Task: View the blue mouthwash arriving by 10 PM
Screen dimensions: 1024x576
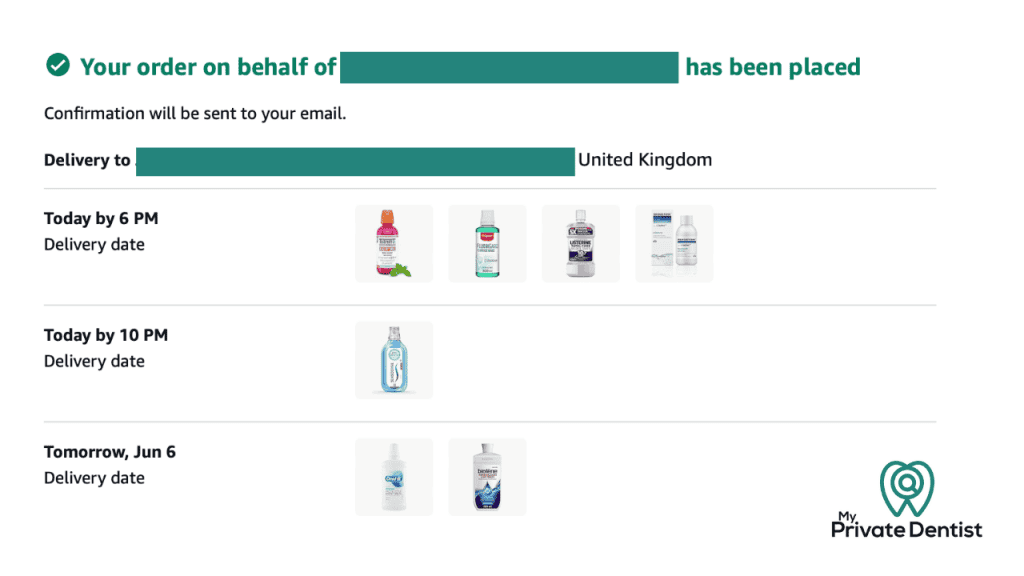Action: click(394, 360)
